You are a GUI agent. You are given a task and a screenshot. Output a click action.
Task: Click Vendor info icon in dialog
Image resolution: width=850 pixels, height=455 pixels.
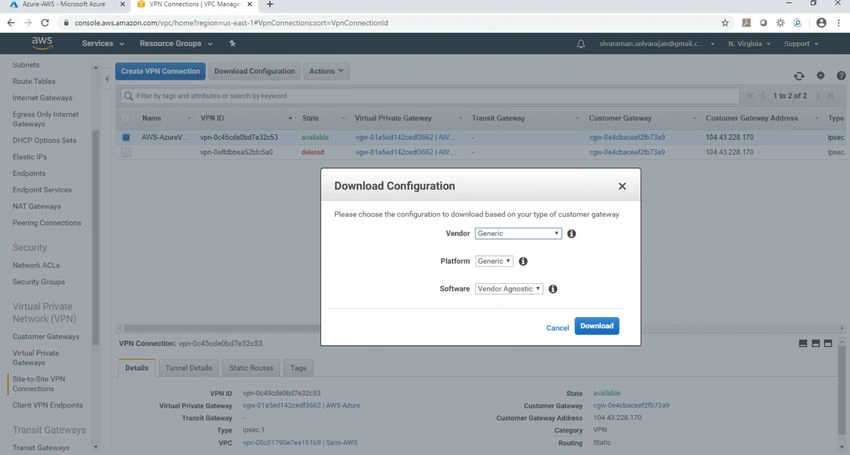(571, 234)
